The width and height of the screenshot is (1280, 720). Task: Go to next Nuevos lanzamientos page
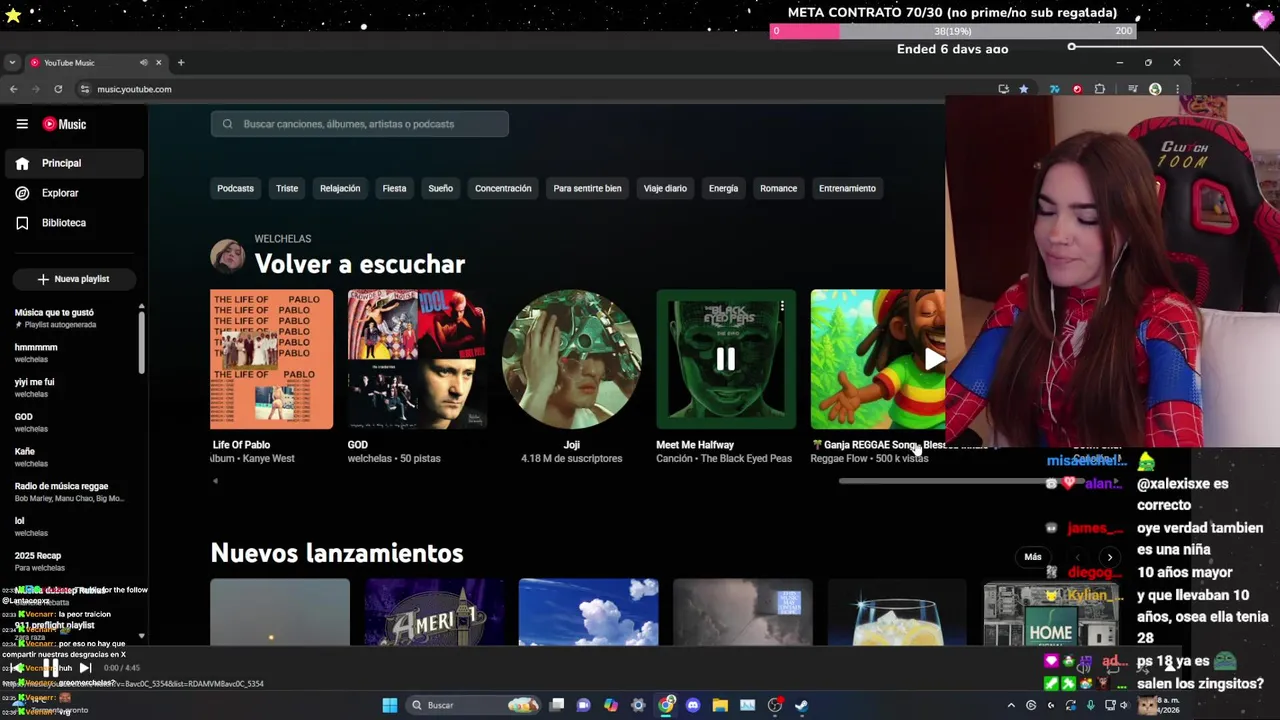pos(1109,557)
